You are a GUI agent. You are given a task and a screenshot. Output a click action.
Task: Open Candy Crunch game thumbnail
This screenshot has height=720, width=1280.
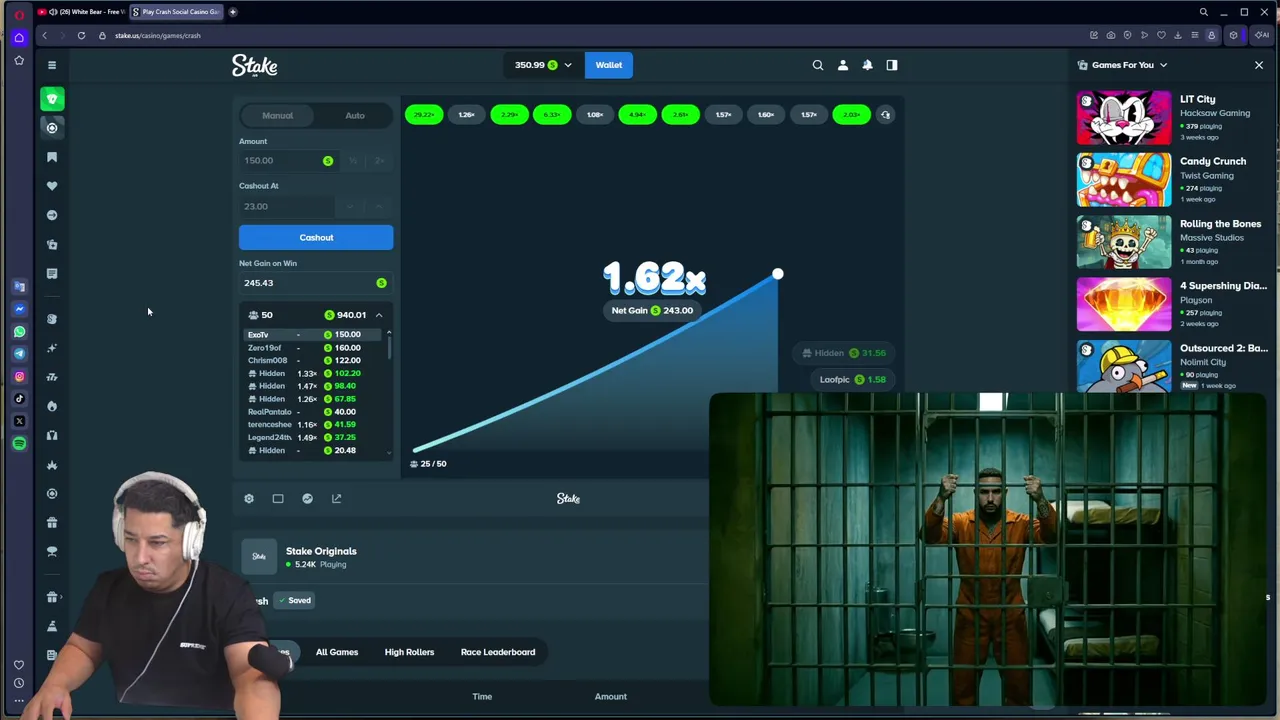pyautogui.click(x=1124, y=180)
